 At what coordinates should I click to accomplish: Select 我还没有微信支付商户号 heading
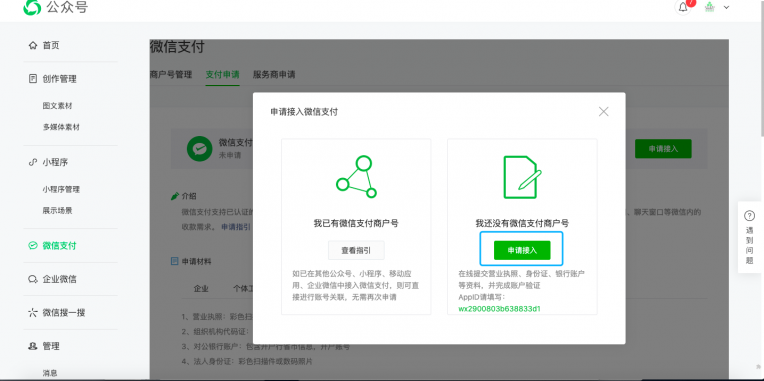(522, 224)
